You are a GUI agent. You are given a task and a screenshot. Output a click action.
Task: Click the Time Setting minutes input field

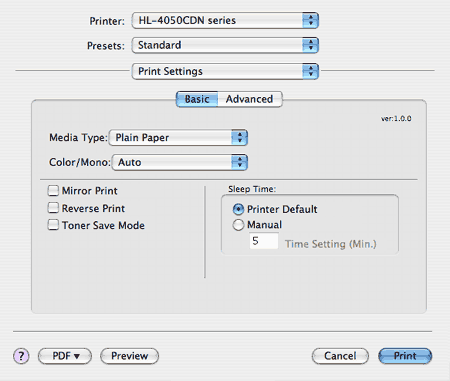tap(264, 241)
